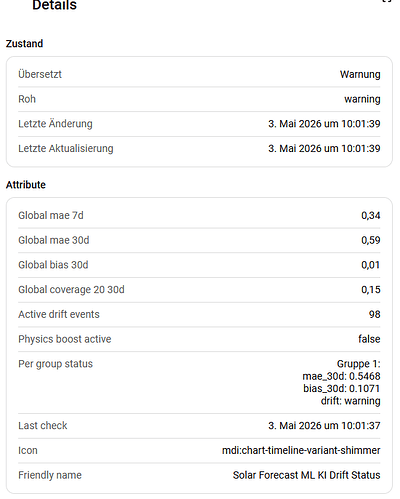This screenshot has height=499, width=400.
Task: Select the Letzte Änderung timestamp
Action: 324,124
